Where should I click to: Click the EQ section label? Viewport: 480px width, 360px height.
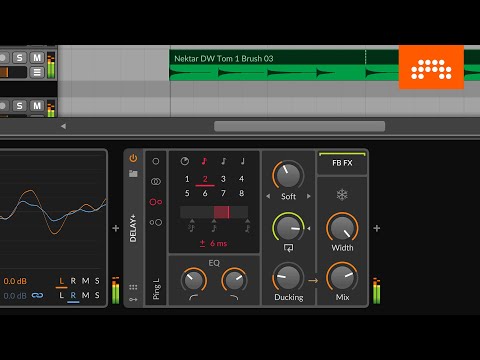pyautogui.click(x=214, y=263)
